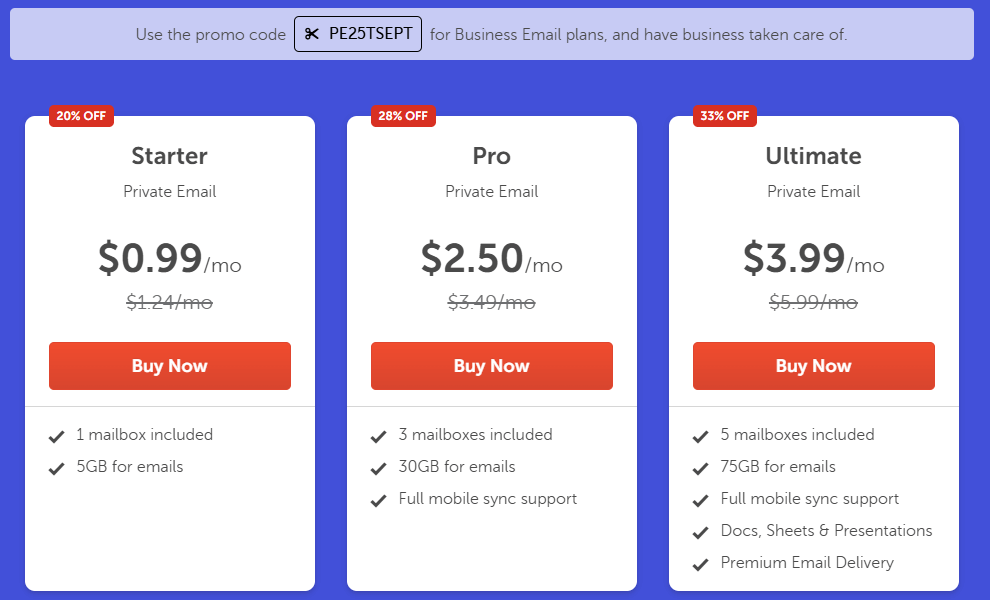Click the scissors icon beside the promo code
This screenshot has height=600, width=990.
point(312,34)
